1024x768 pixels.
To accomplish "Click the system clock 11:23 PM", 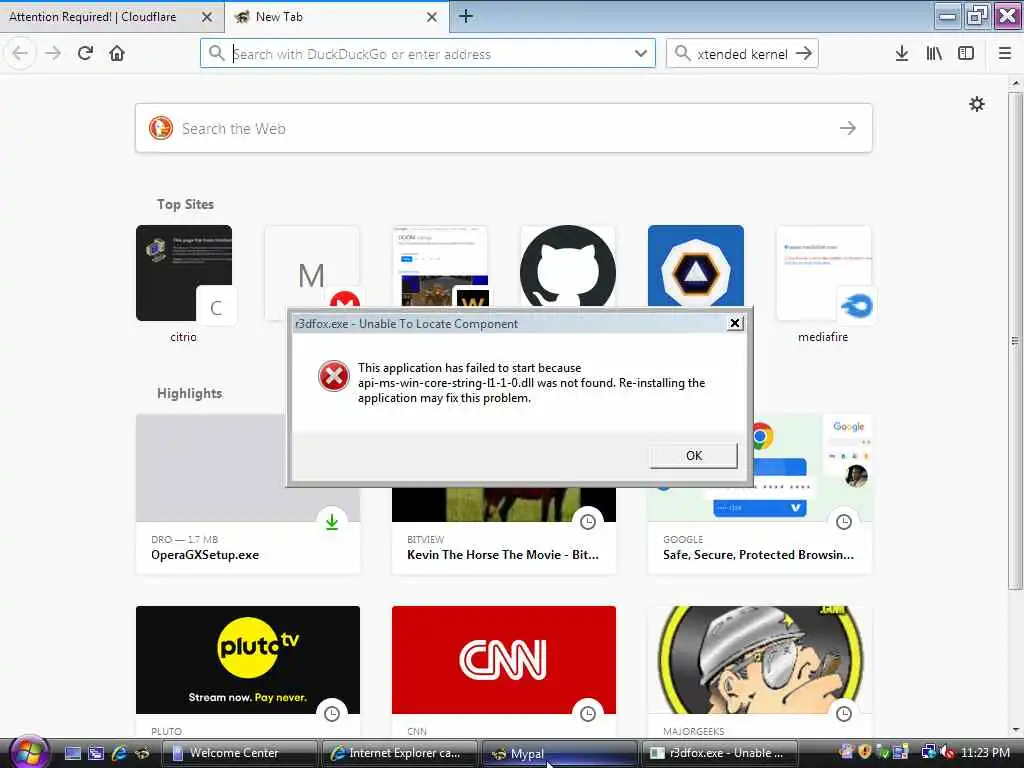I will click(985, 752).
